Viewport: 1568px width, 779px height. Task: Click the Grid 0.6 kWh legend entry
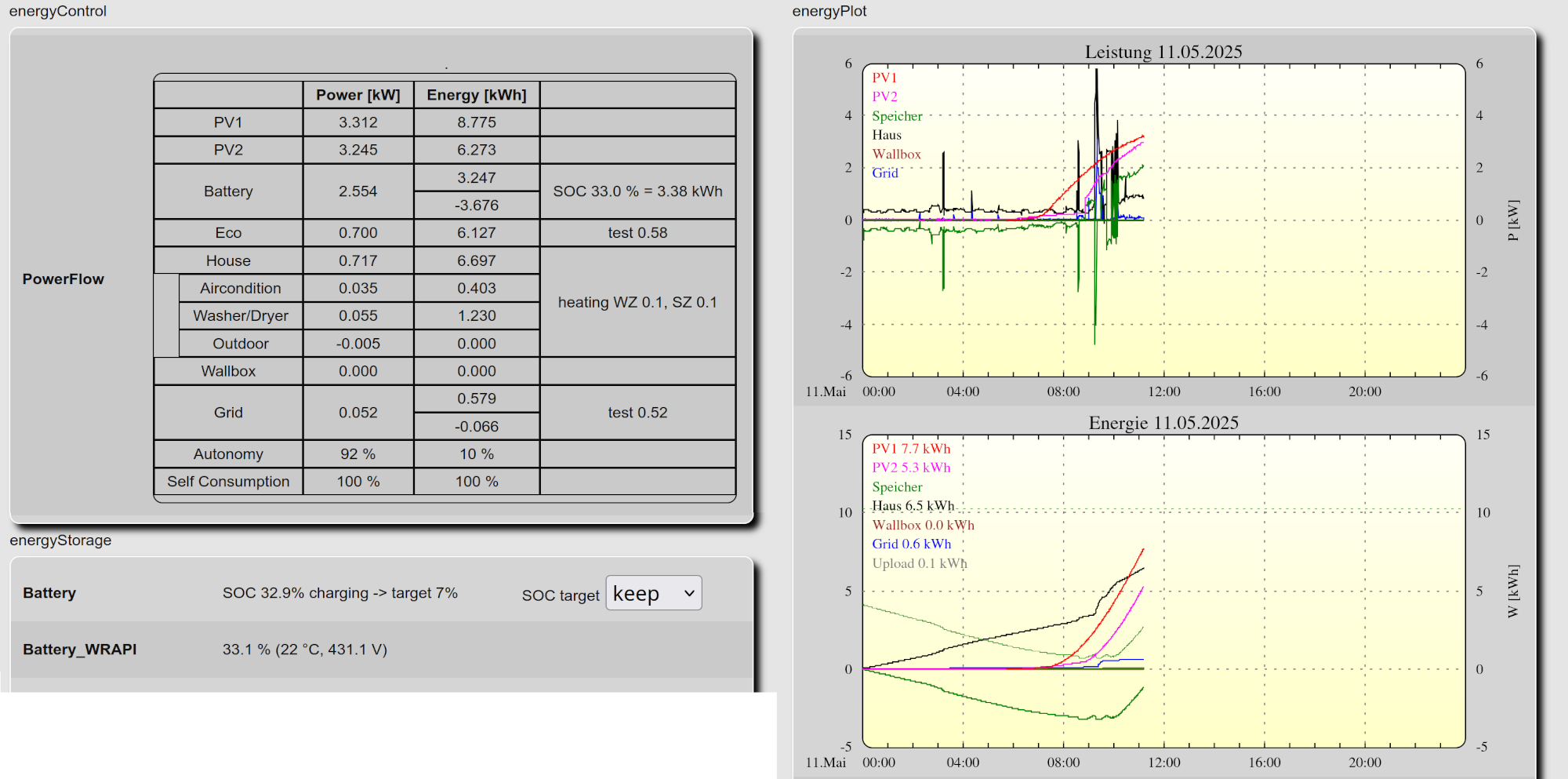[x=911, y=544]
